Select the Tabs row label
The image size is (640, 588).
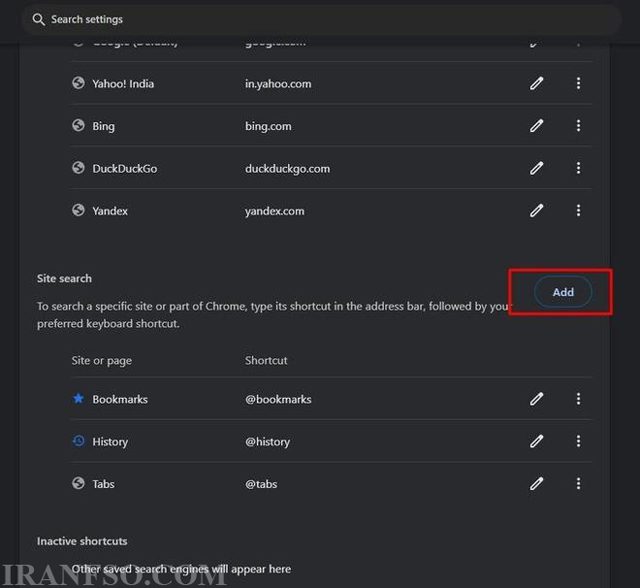(x=103, y=484)
